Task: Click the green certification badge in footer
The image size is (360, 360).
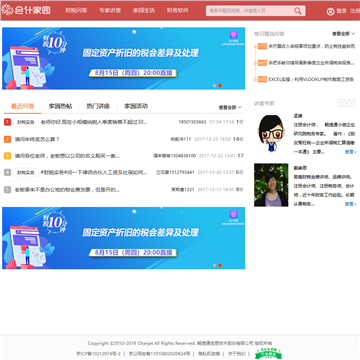Action: pyautogui.click(x=268, y=353)
